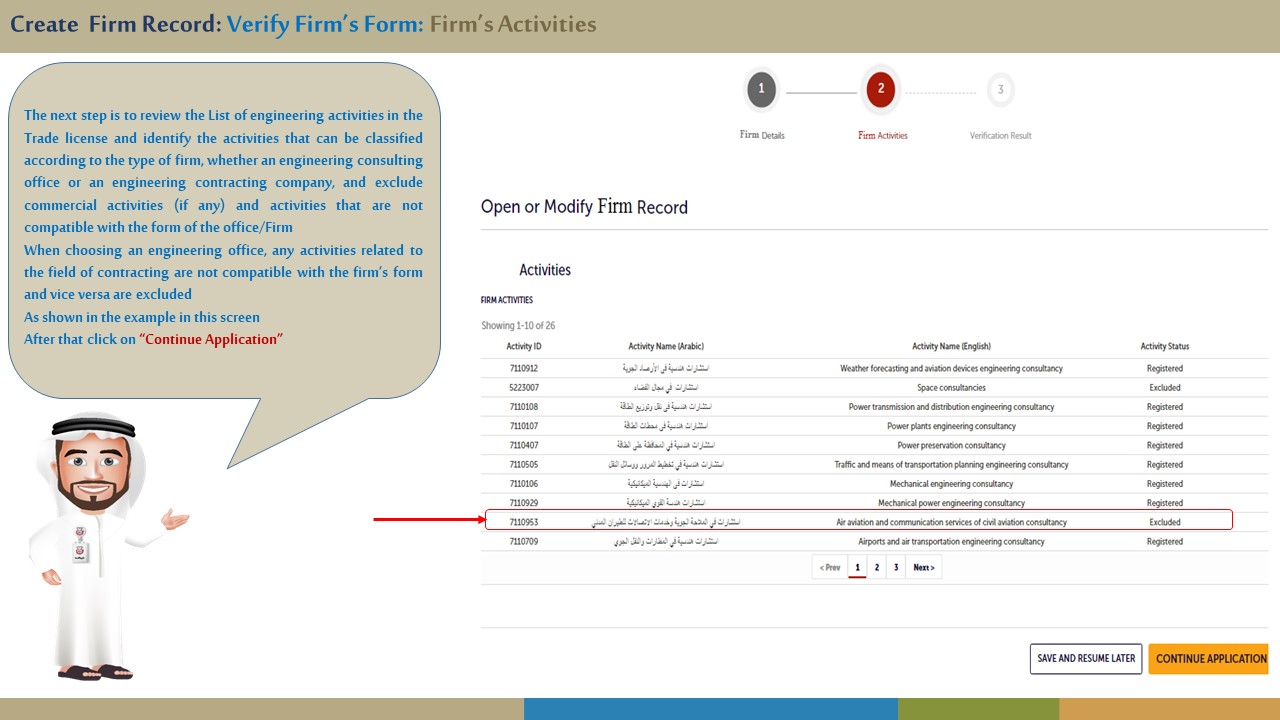The height and width of the screenshot is (720, 1280).
Task: Select Mechanical engineering consultancy row
Action: (951, 484)
